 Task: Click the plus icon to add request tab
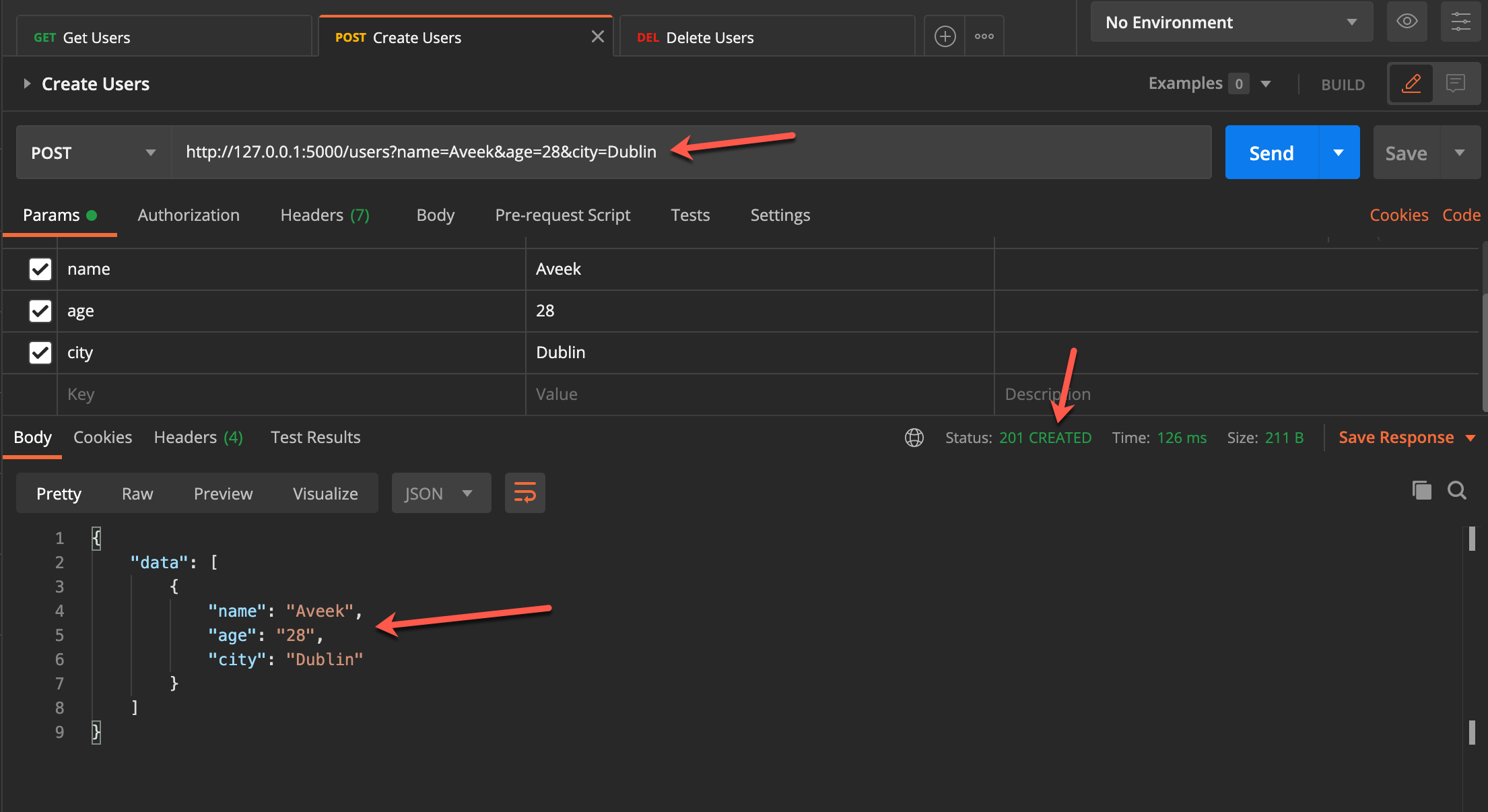945,36
